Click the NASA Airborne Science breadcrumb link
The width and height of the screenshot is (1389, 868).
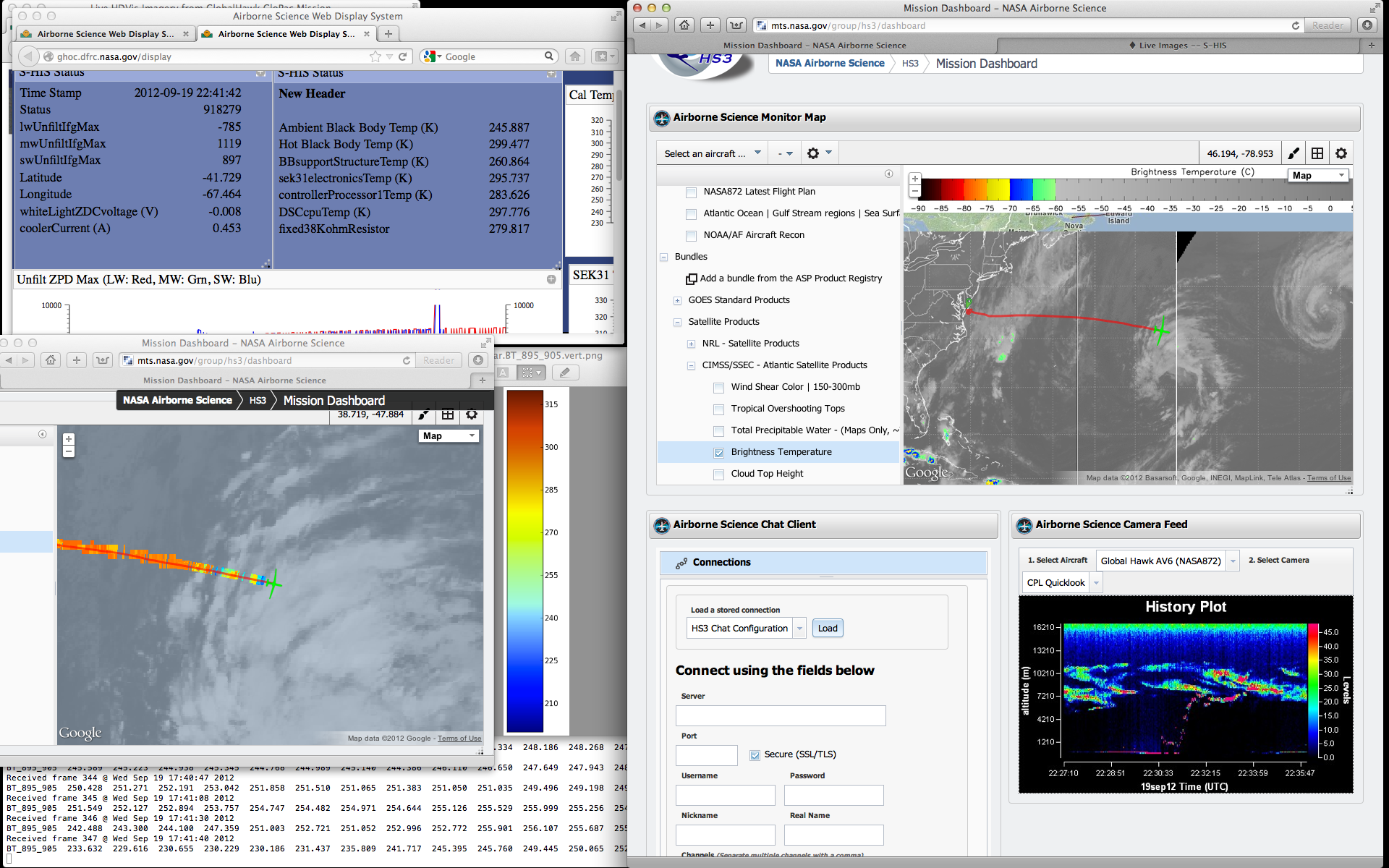point(830,64)
